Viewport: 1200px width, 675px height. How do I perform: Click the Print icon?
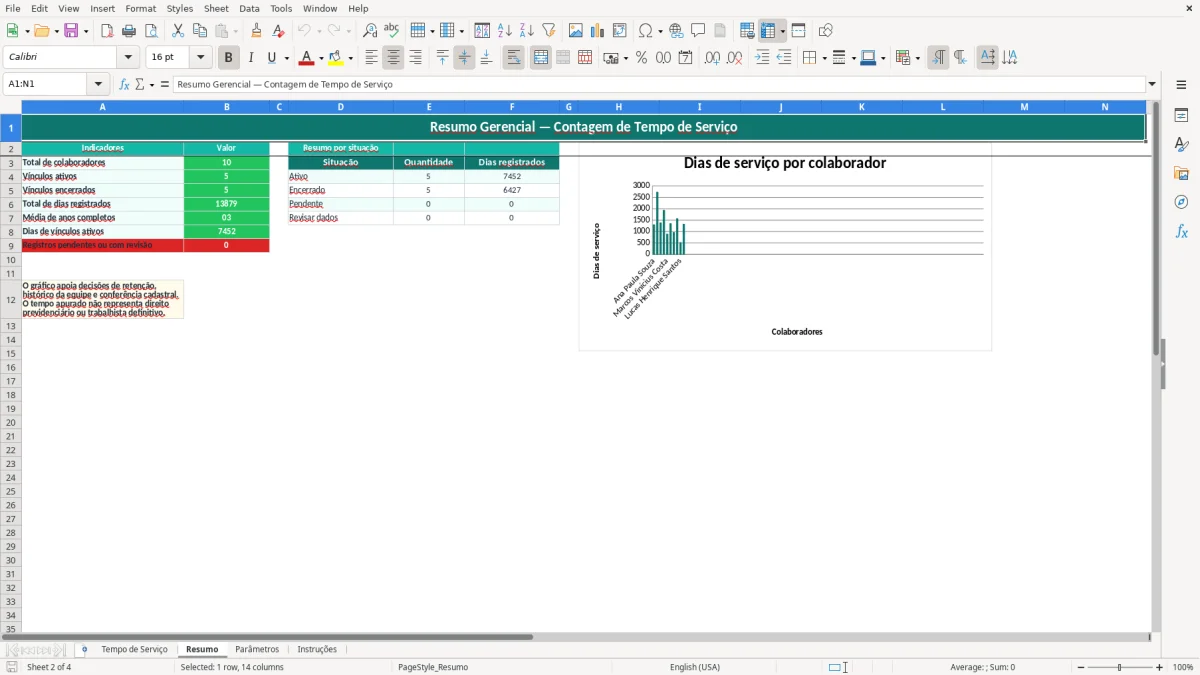point(129,31)
